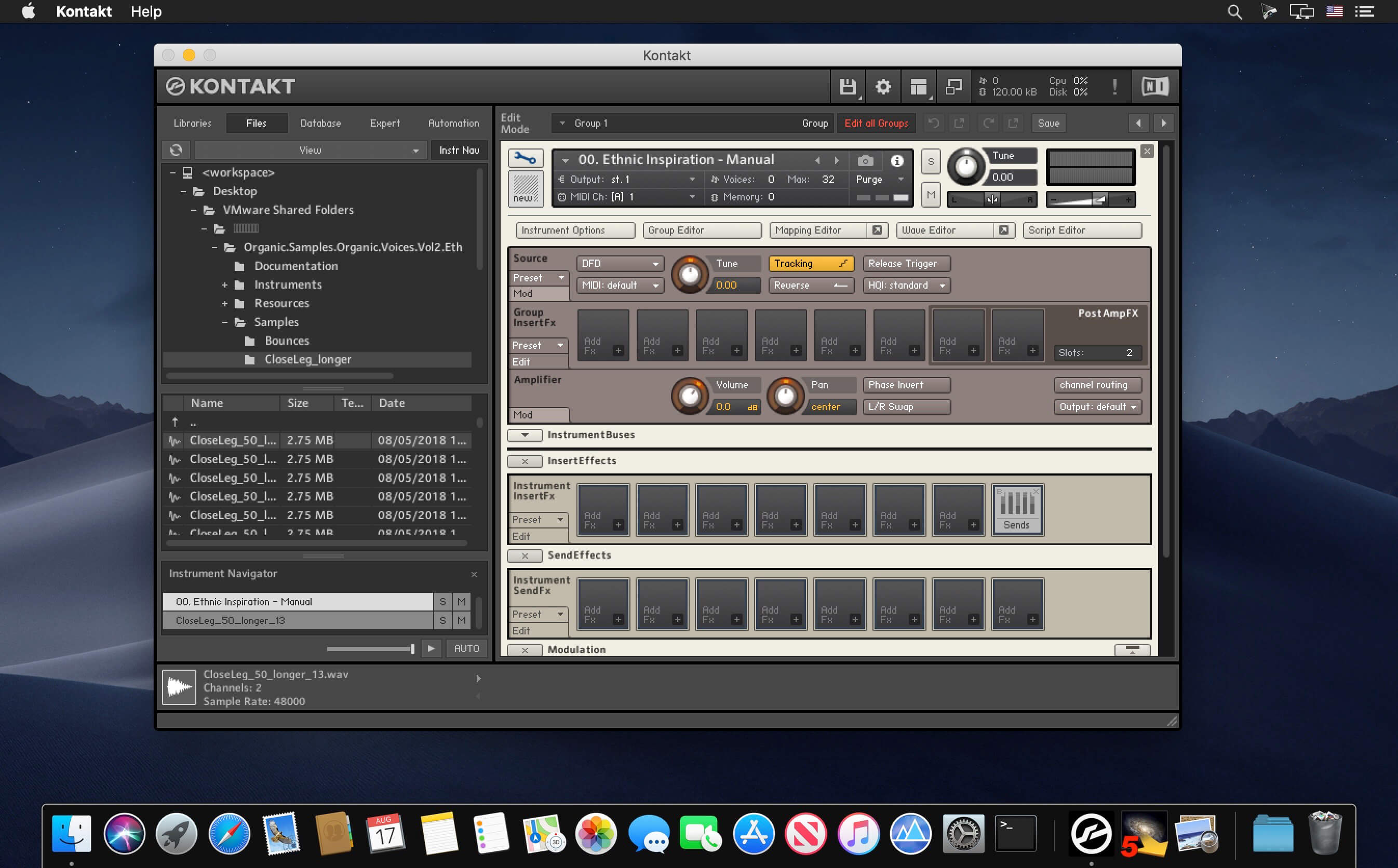This screenshot has height=868, width=1398.
Task: Mute CloseLeg_50_longer_13 in Instrument Navigator
Action: click(461, 620)
